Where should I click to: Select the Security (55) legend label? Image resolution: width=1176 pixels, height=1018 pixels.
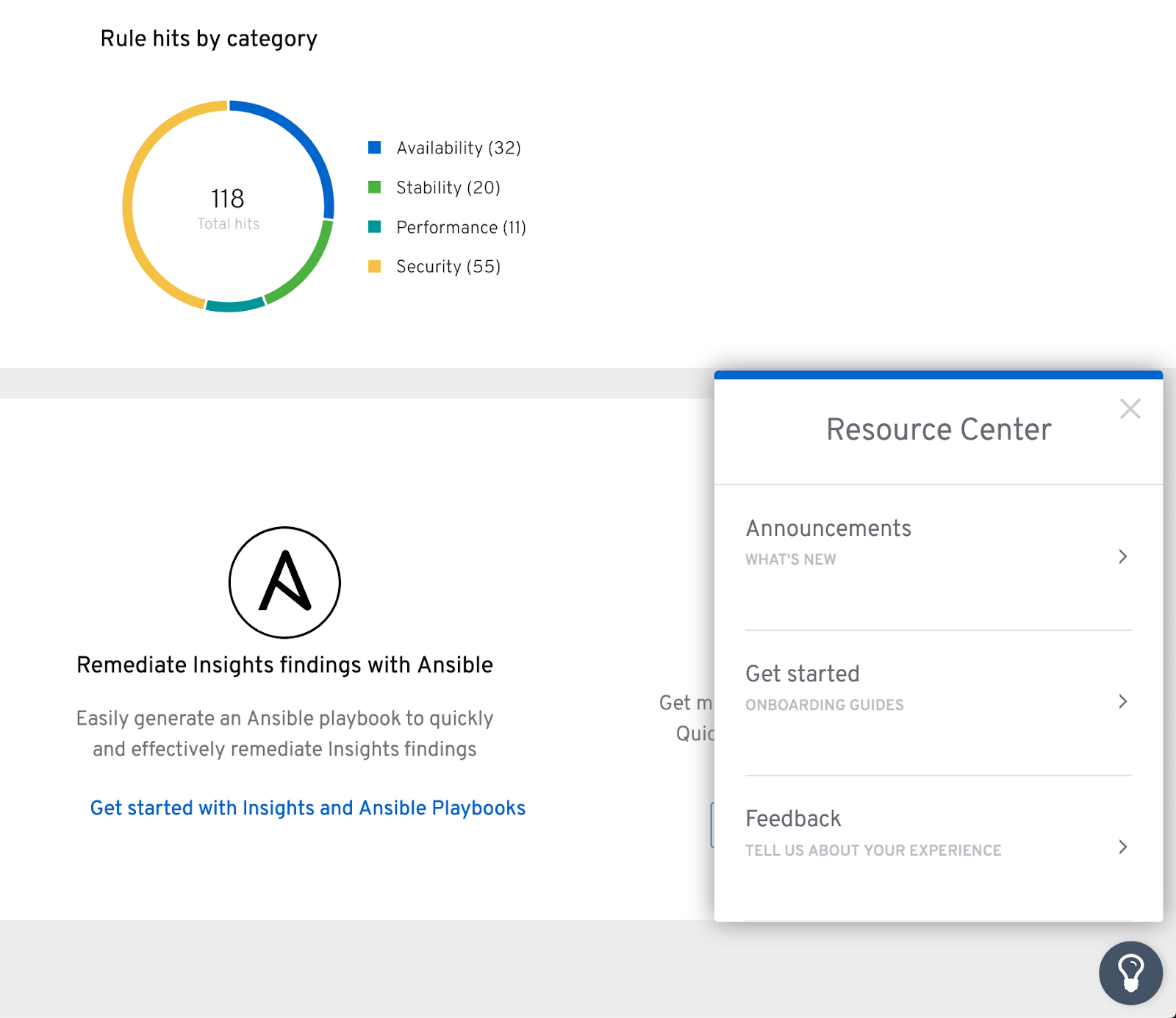[x=448, y=266]
